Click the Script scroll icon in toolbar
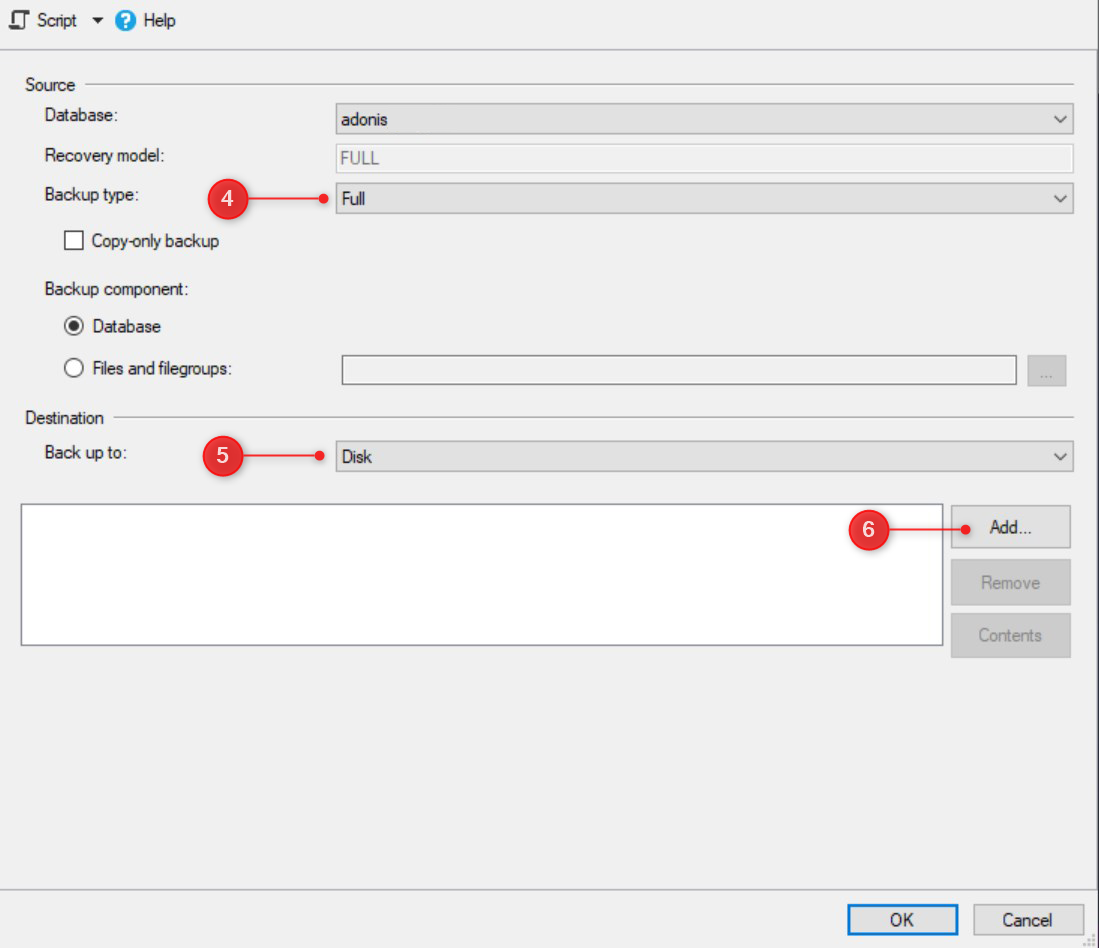Viewport: 1099px width, 948px height. tap(17, 20)
